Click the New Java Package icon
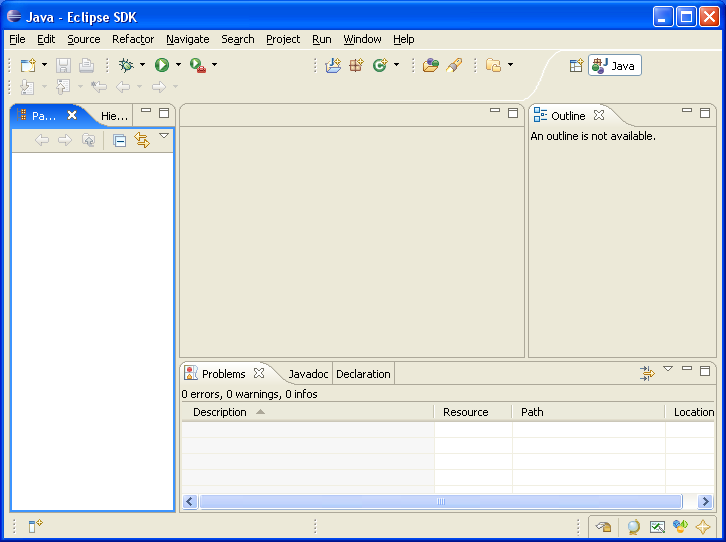This screenshot has height=542, width=726. (356, 65)
